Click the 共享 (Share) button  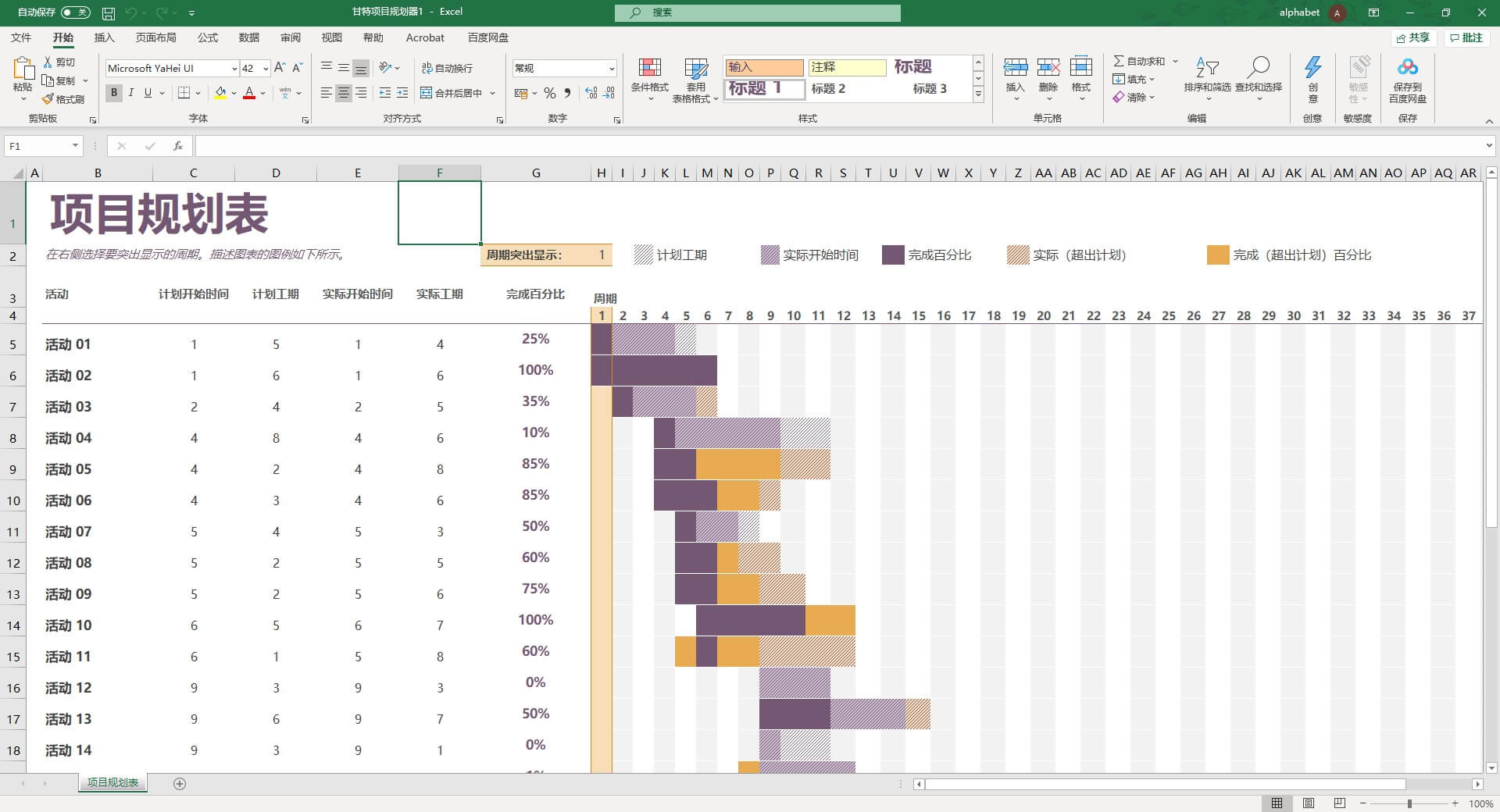[x=1412, y=37]
